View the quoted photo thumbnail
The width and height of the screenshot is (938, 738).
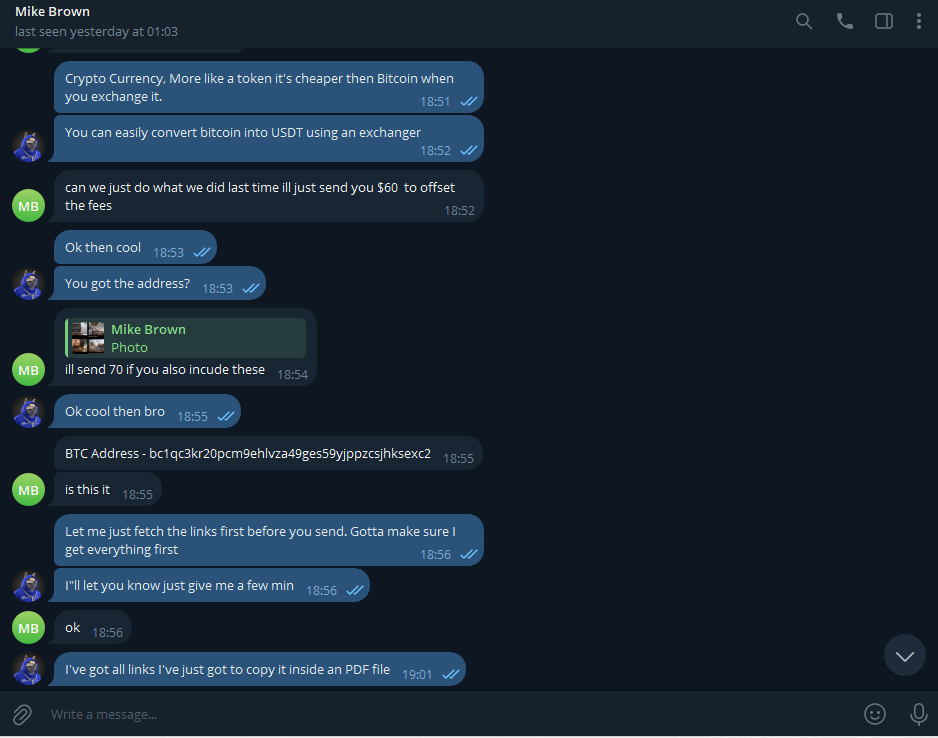(x=88, y=338)
